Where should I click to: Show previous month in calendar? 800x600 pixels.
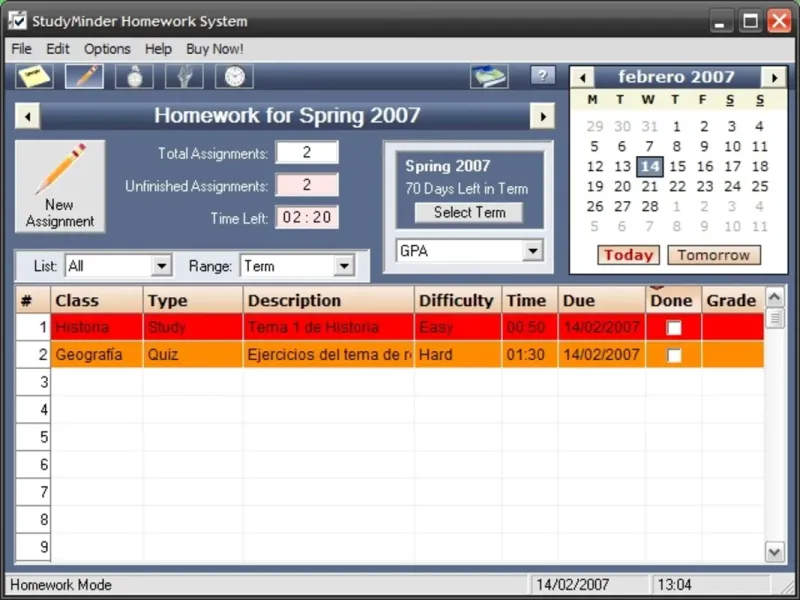pyautogui.click(x=583, y=78)
